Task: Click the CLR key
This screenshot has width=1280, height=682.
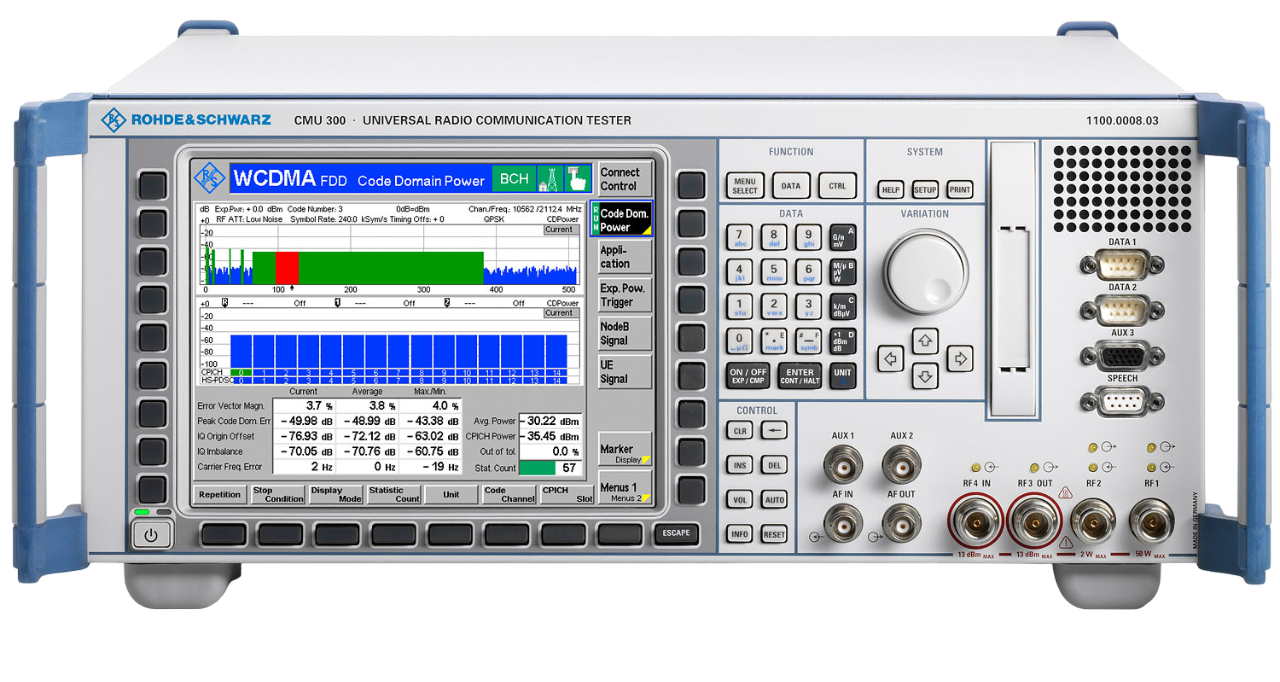Action: pyautogui.click(x=739, y=430)
